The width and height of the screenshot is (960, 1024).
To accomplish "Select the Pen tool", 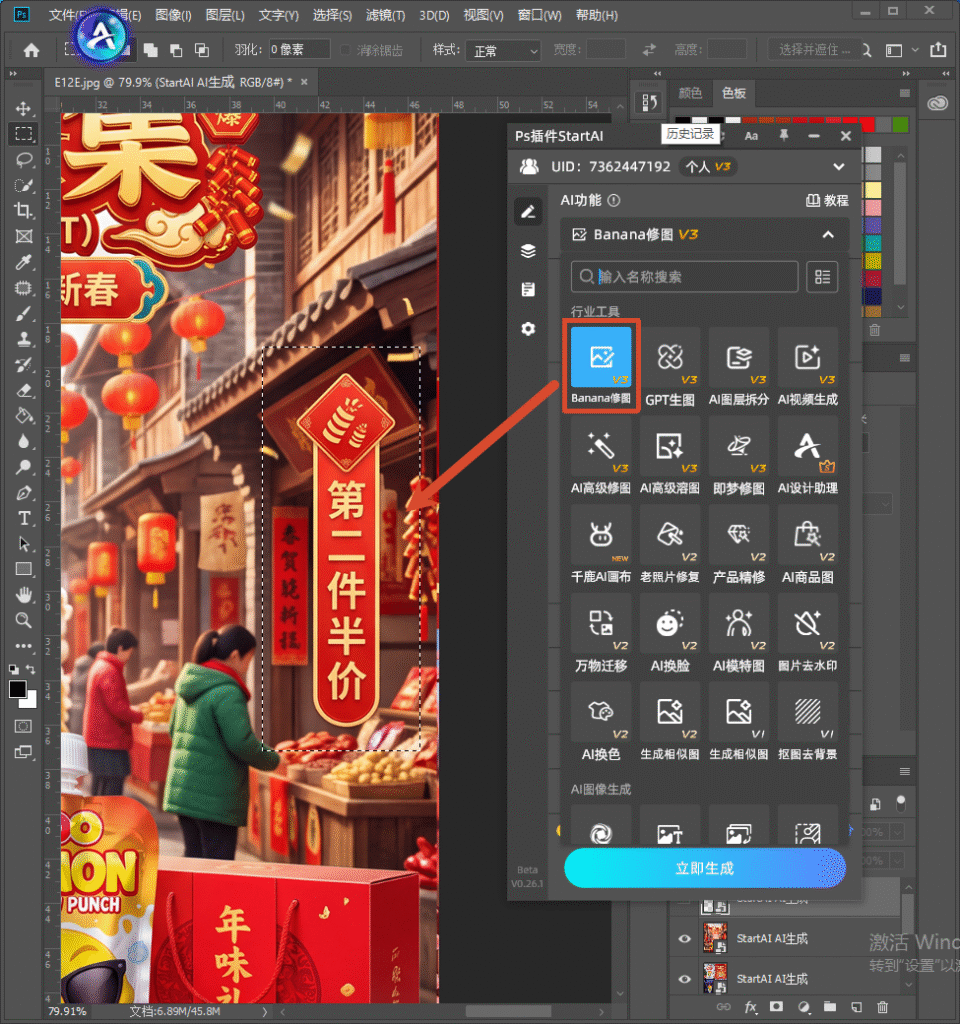I will click(x=24, y=493).
